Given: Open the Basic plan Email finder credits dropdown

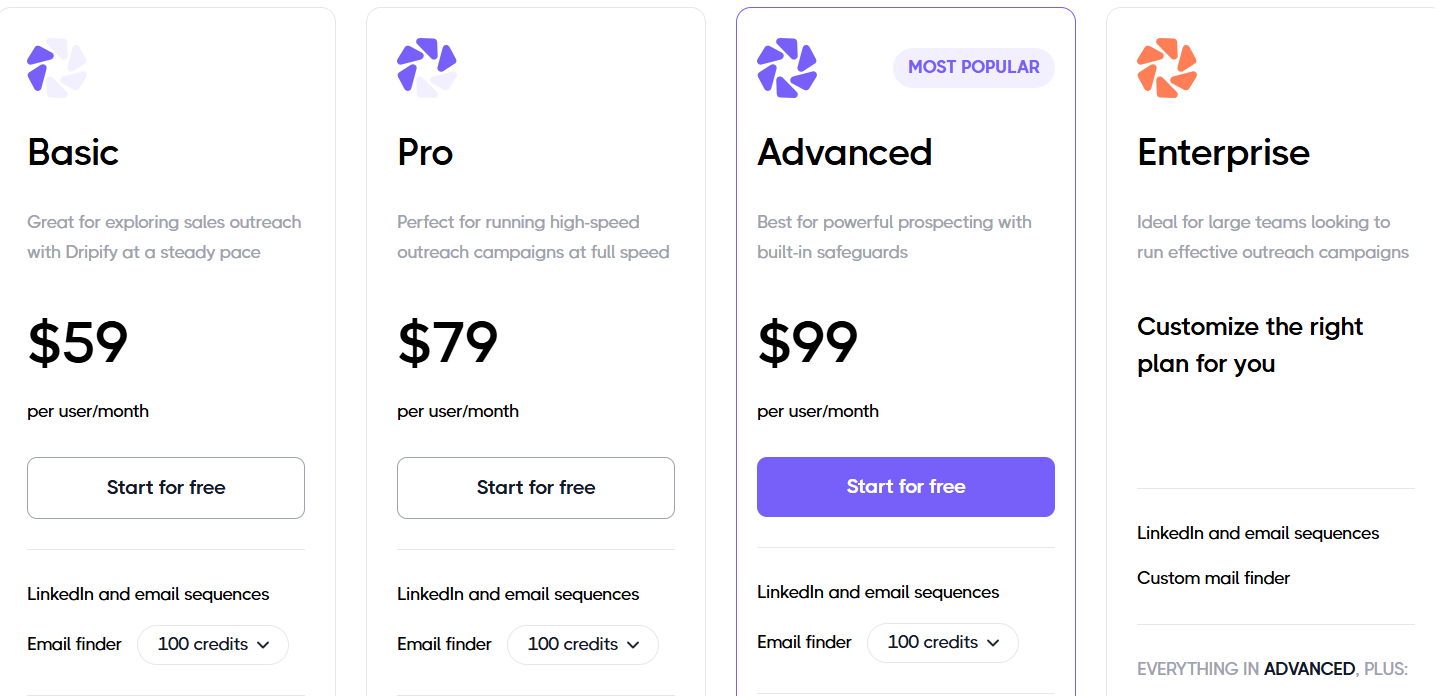Looking at the screenshot, I should tap(212, 645).
